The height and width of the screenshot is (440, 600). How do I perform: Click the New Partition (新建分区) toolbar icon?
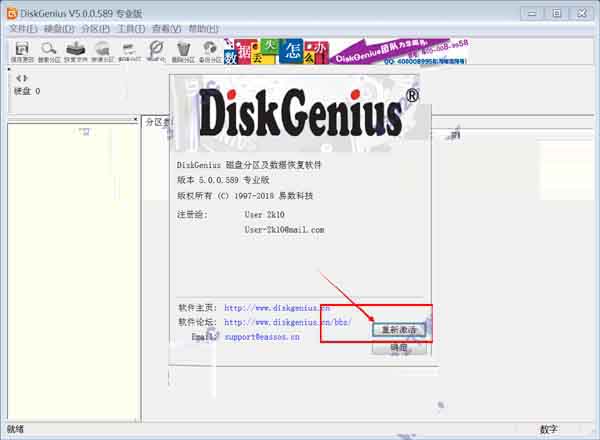pos(129,52)
